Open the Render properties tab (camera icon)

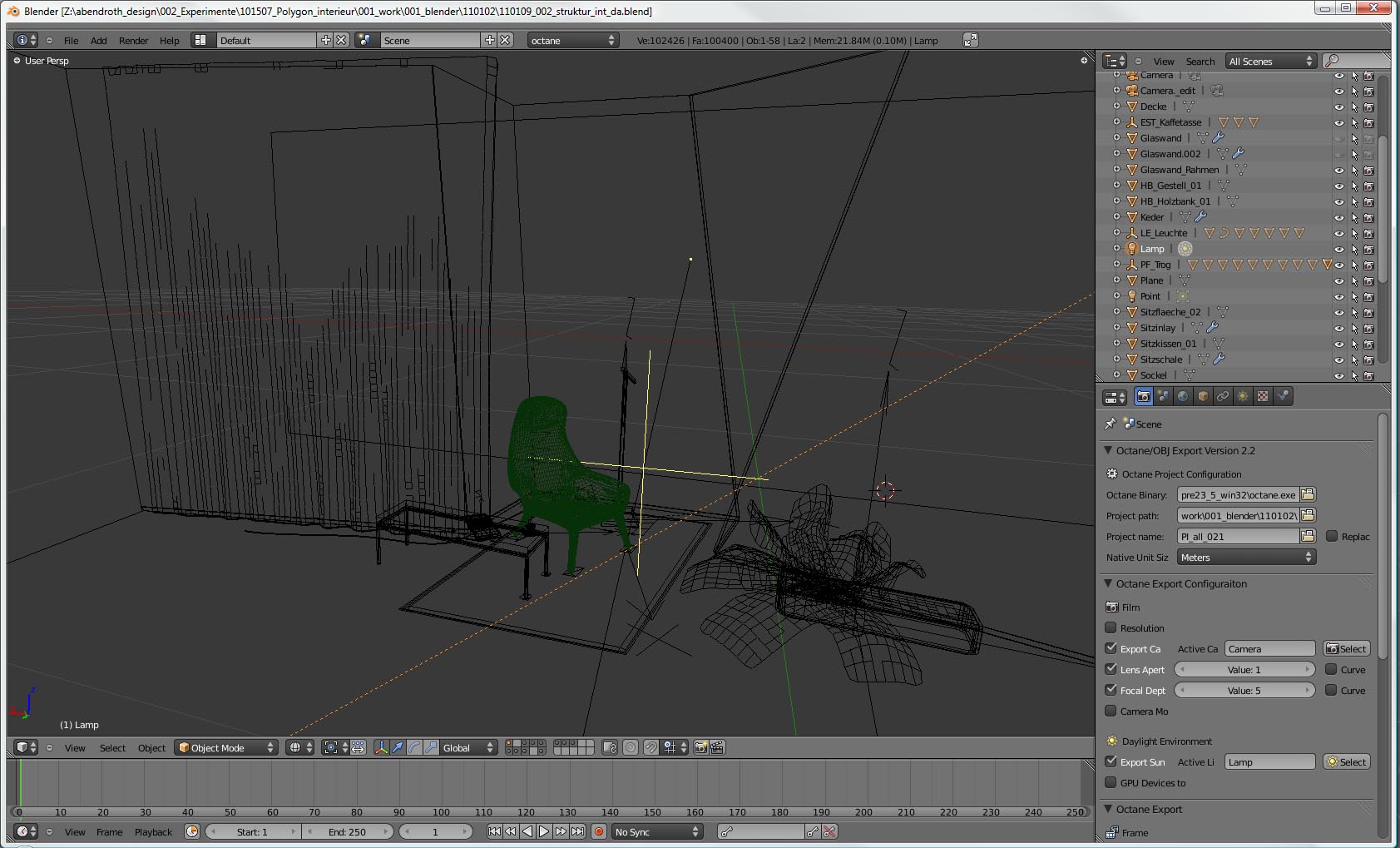tap(1144, 397)
